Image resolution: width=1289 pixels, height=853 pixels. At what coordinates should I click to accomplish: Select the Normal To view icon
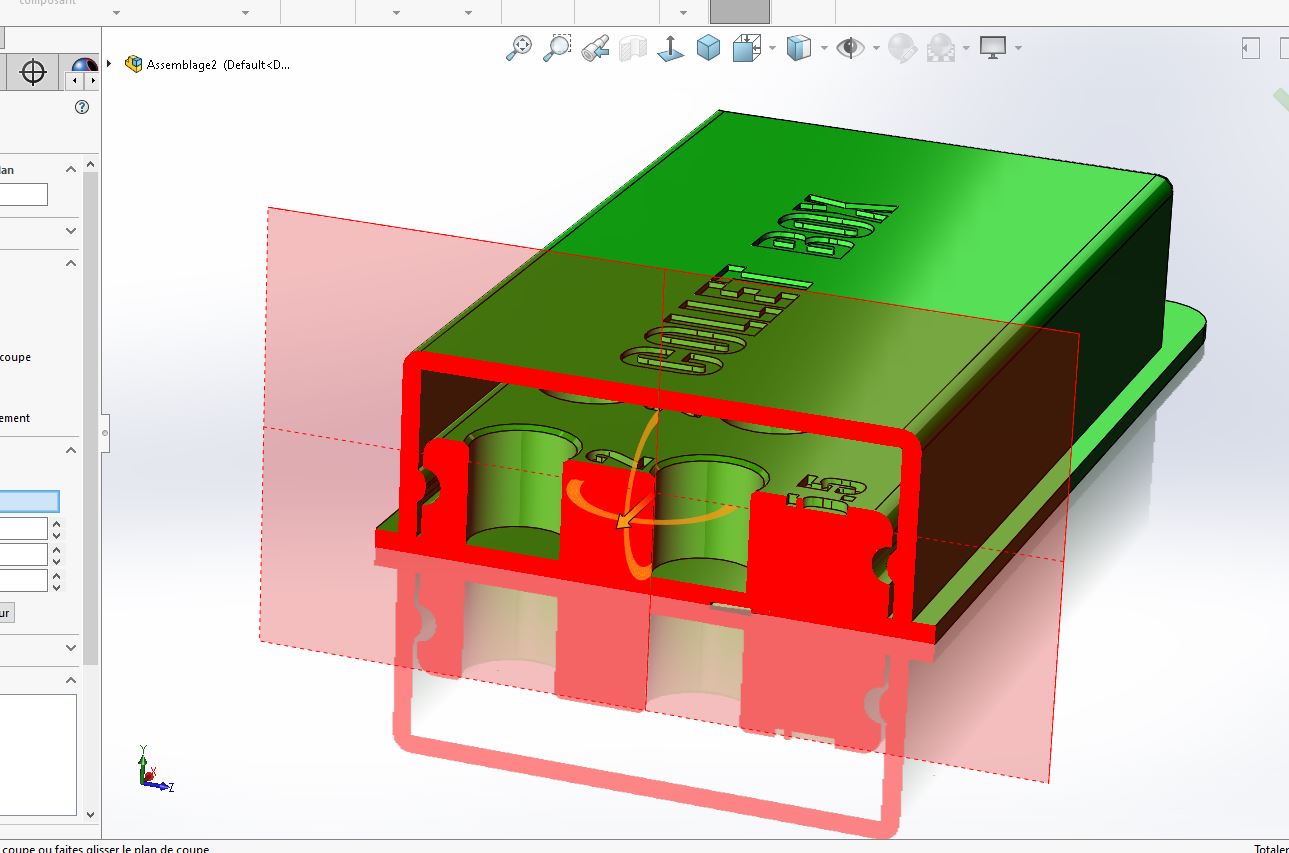tap(670, 47)
